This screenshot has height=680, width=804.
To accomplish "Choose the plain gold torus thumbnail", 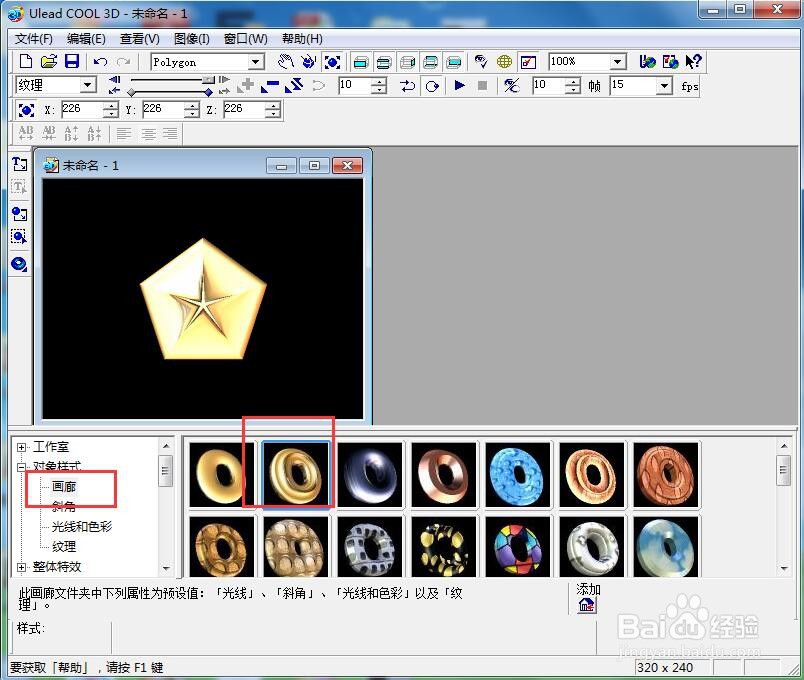I will point(222,475).
